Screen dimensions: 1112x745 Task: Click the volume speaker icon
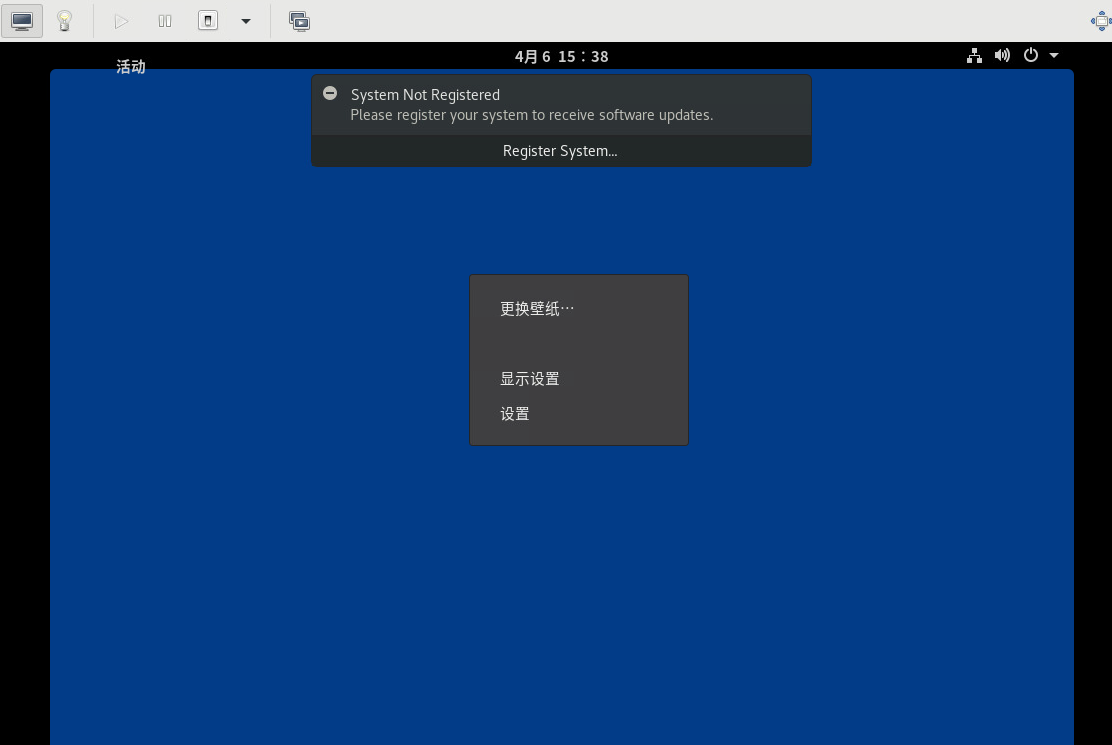click(x=1002, y=56)
